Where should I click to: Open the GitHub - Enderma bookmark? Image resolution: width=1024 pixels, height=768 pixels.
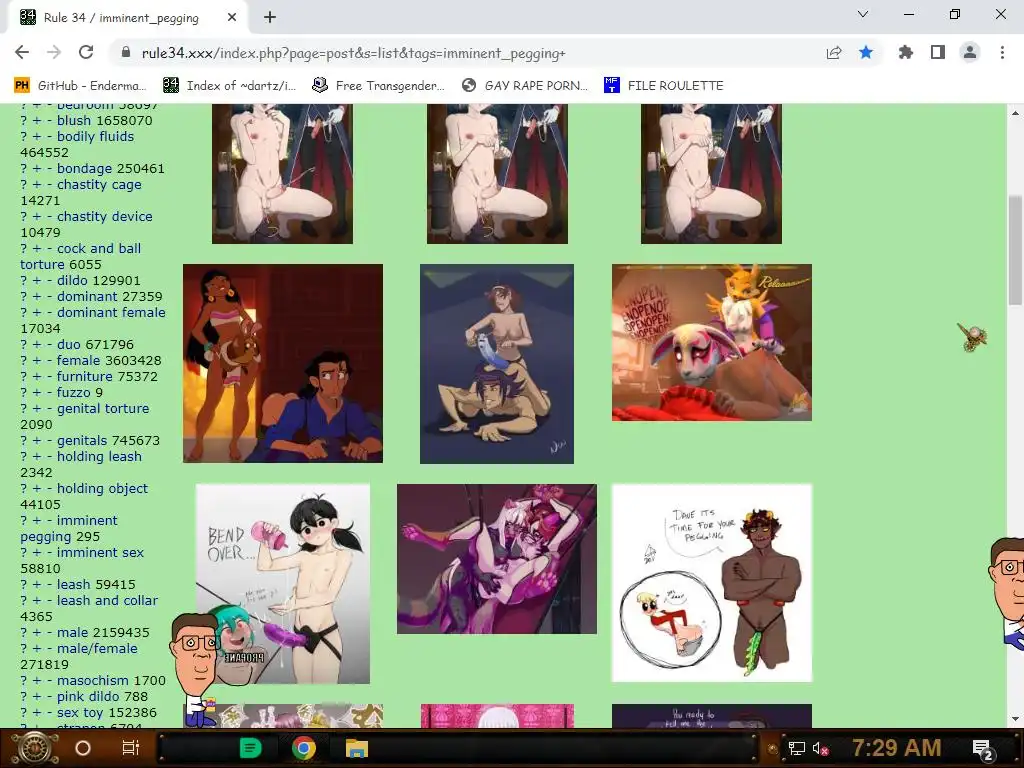point(80,86)
